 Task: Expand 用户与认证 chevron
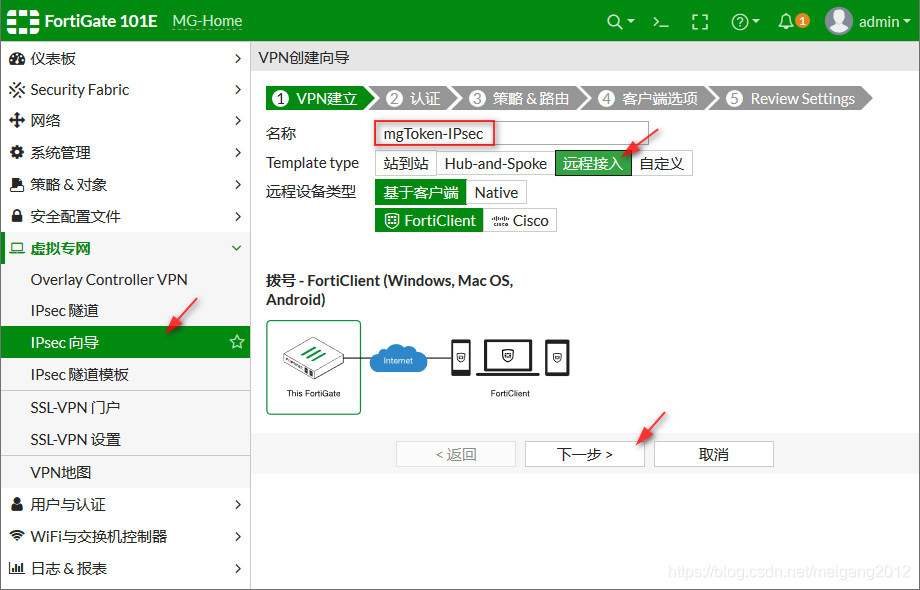click(238, 504)
